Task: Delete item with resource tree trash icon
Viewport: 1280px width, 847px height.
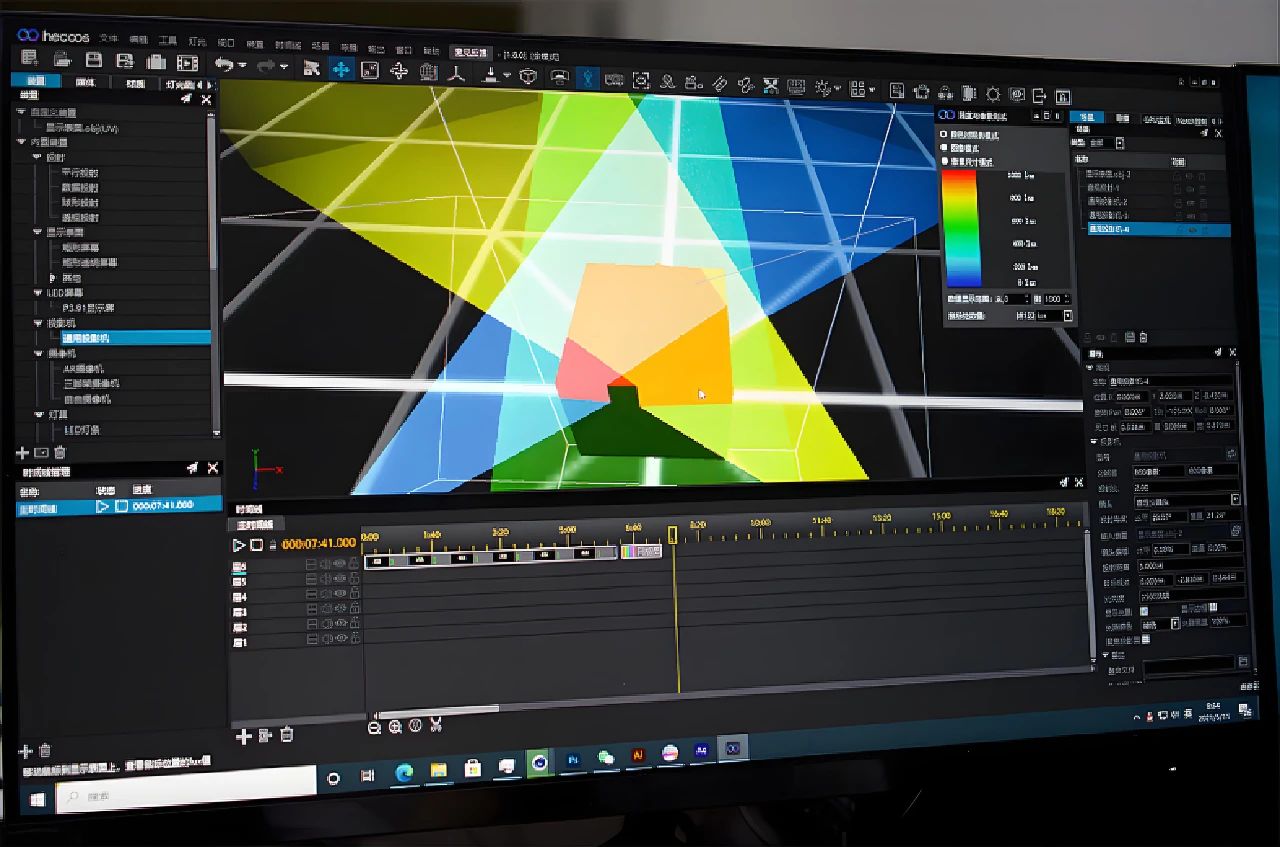Action: [59, 453]
